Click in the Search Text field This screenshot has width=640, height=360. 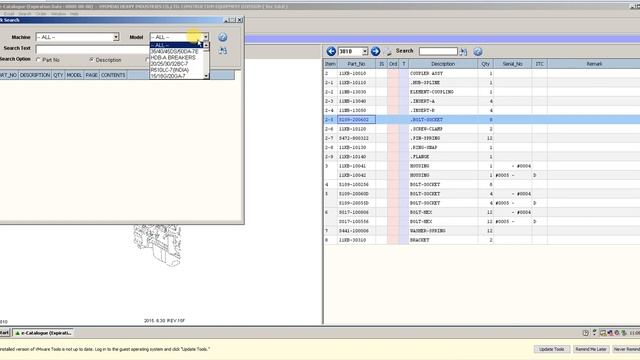(92, 49)
